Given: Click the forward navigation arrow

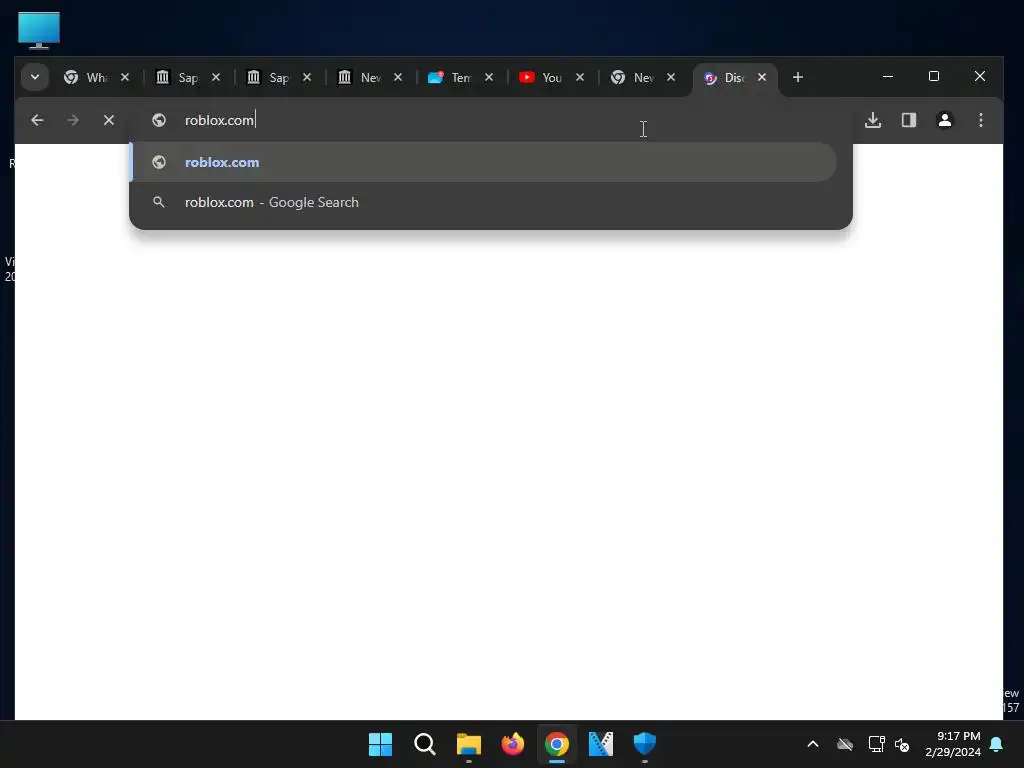Looking at the screenshot, I should [73, 120].
